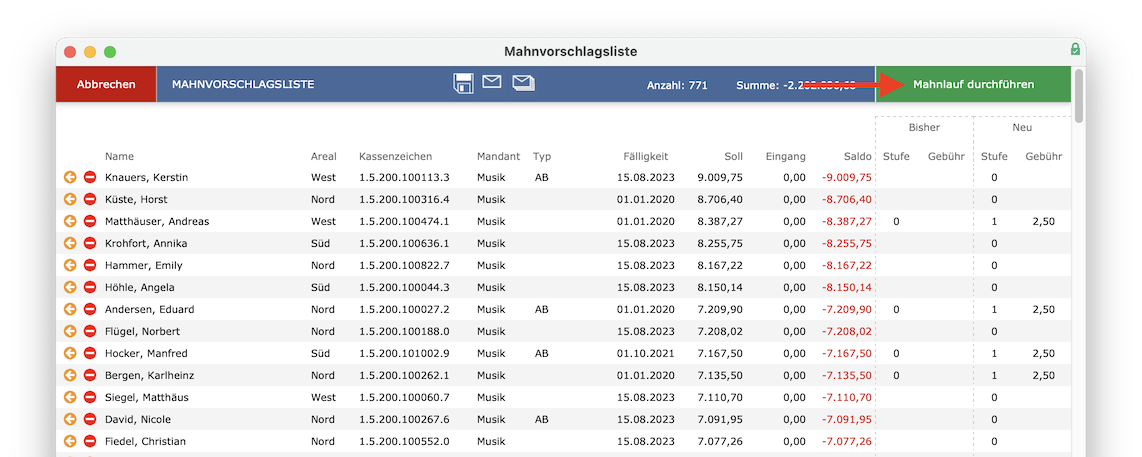Click red remove icon for Knauers, Kerstin
Image resolution: width=1142 pixels, height=457 pixels.
tap(90, 177)
